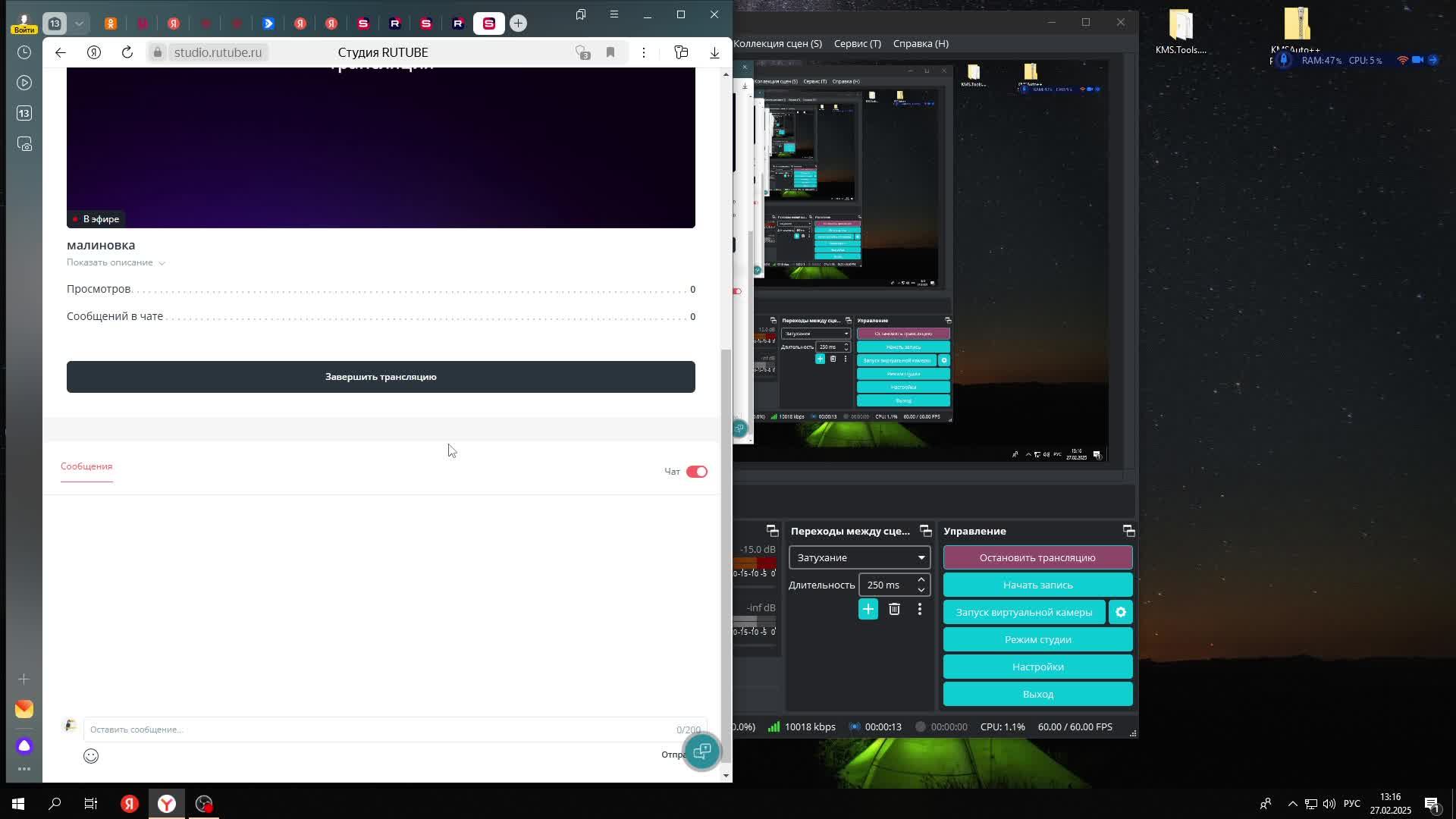Increase the Длительность duration stepper
This screenshot has height=819, width=1456.
pyautogui.click(x=921, y=580)
